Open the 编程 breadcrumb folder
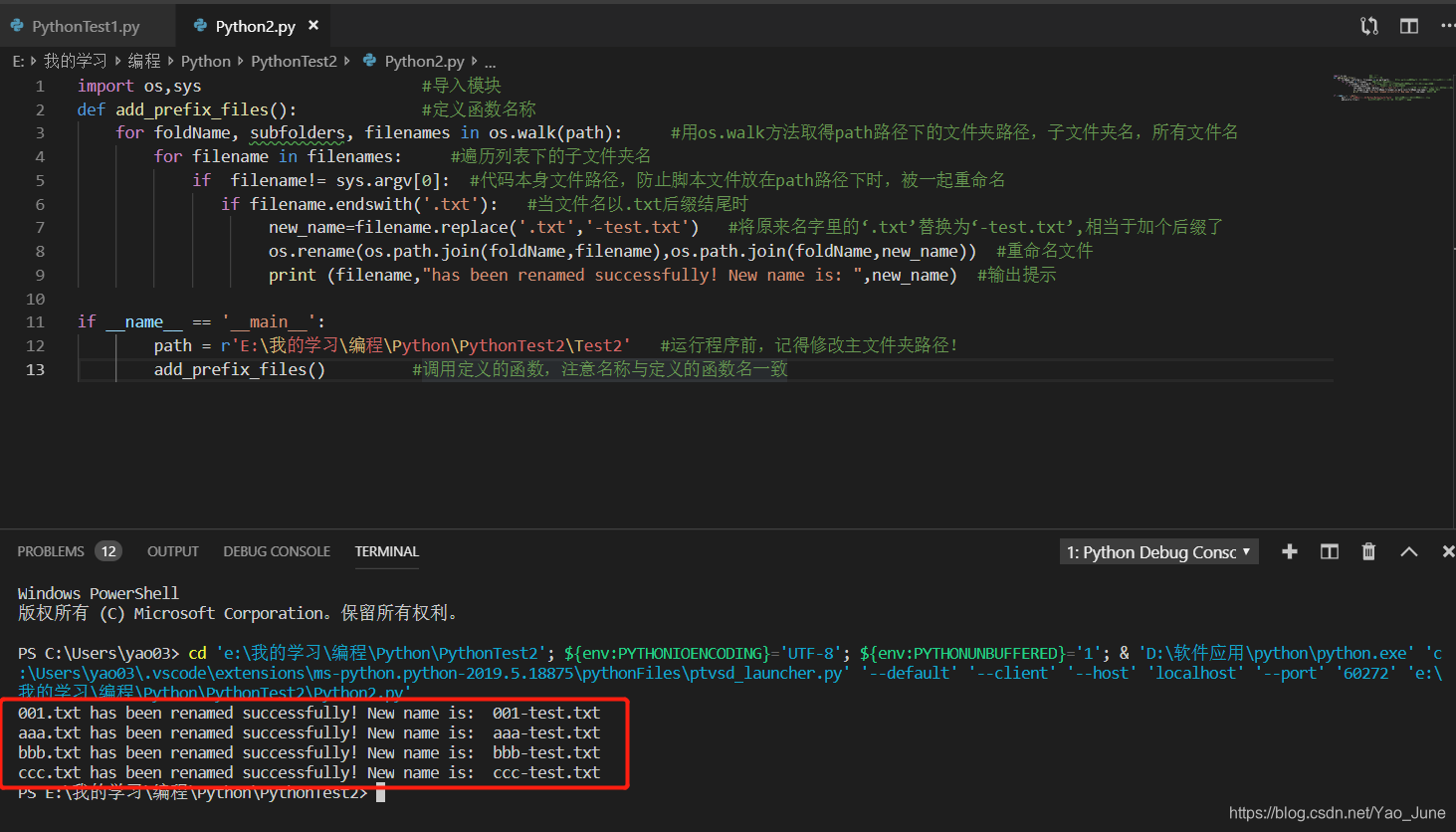 click(144, 61)
